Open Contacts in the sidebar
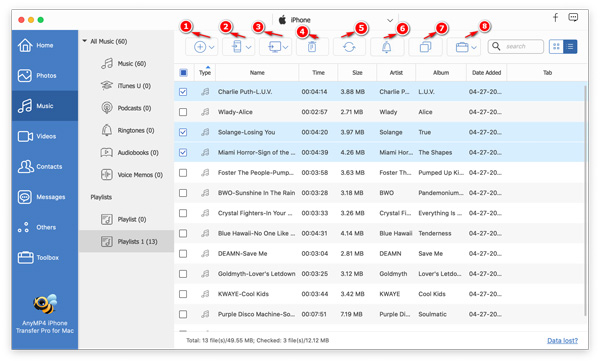This screenshot has width=600, height=363. [x=44, y=166]
